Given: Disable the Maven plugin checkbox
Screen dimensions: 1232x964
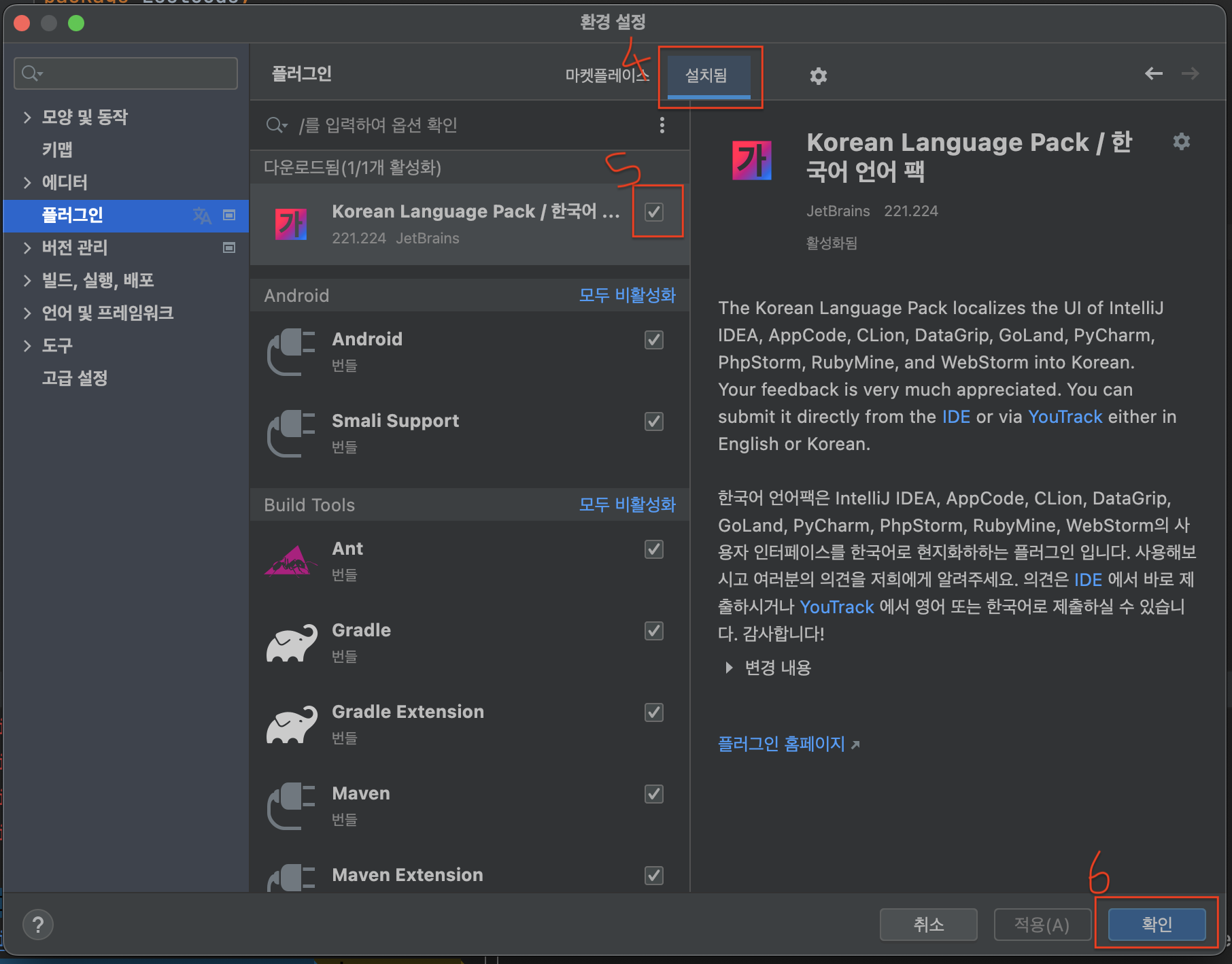Looking at the screenshot, I should pos(654,793).
